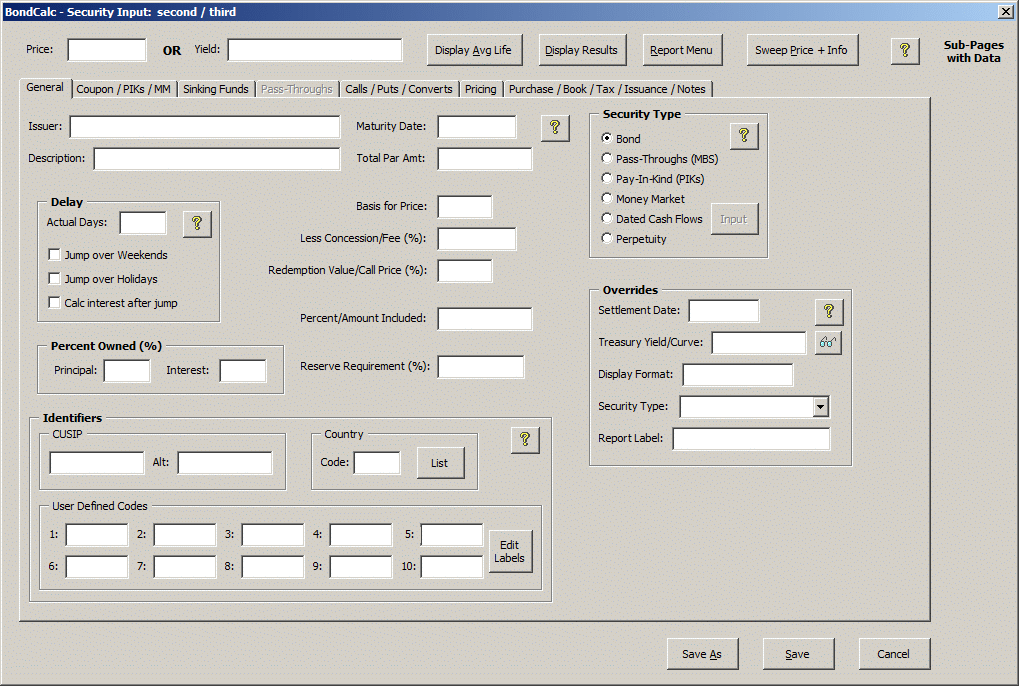The width and height of the screenshot is (1019, 686).
Task: Check Calc interest after jump
Action: [x=55, y=303]
